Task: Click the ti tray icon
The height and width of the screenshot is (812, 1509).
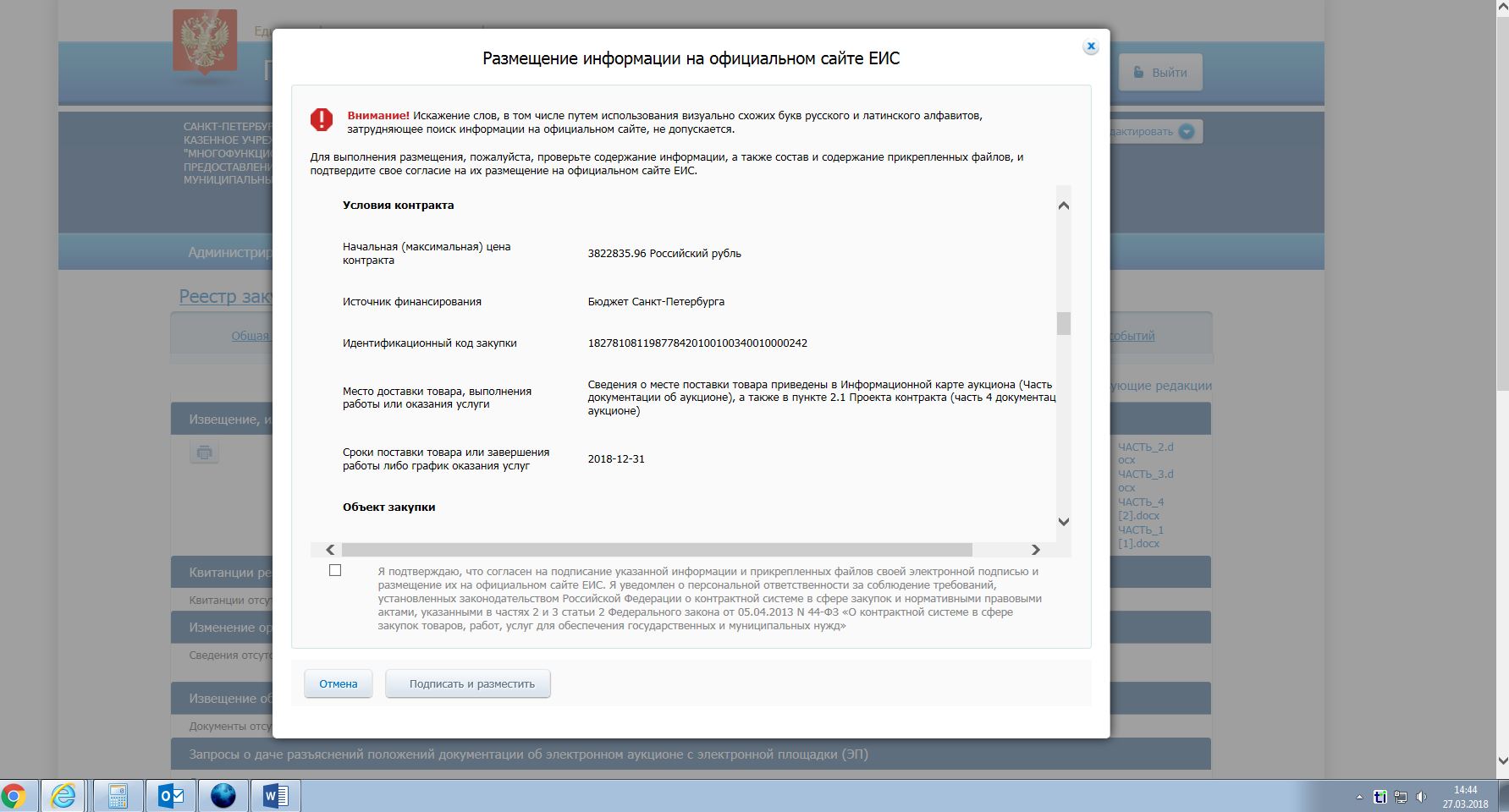Action: (x=1380, y=797)
